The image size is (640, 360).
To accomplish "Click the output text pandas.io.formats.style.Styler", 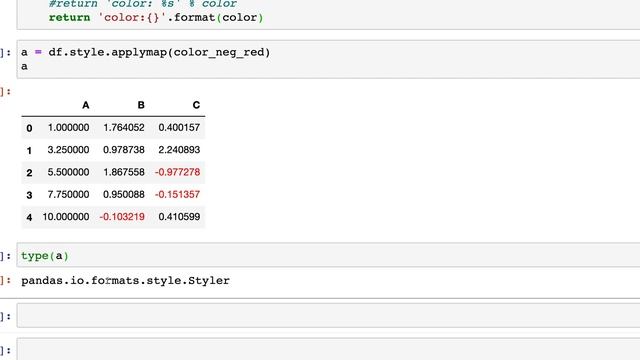I will click(x=125, y=280).
